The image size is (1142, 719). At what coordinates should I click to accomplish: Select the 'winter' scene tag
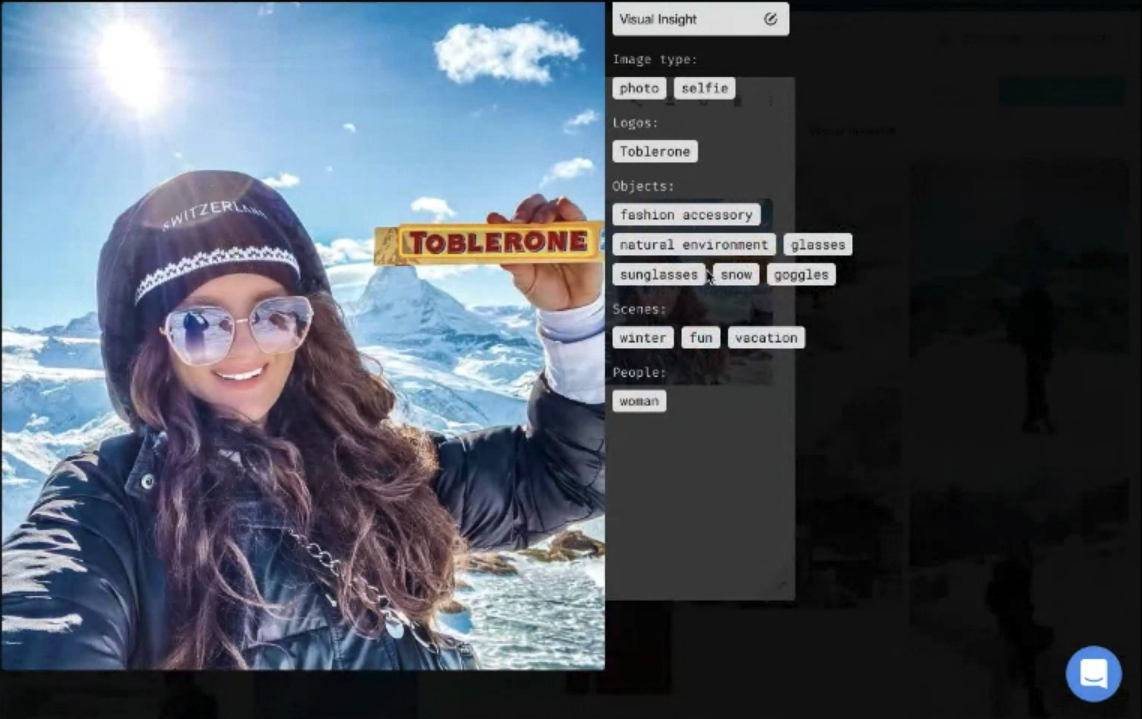point(642,338)
